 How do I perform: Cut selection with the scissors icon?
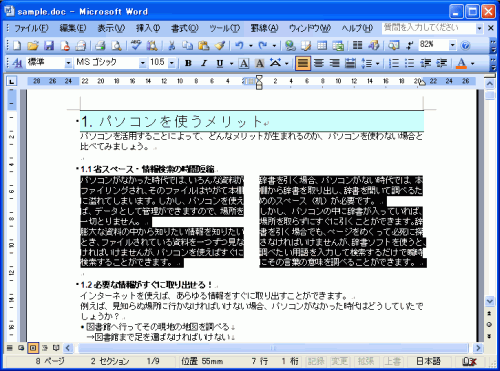pyautogui.click(x=172, y=45)
